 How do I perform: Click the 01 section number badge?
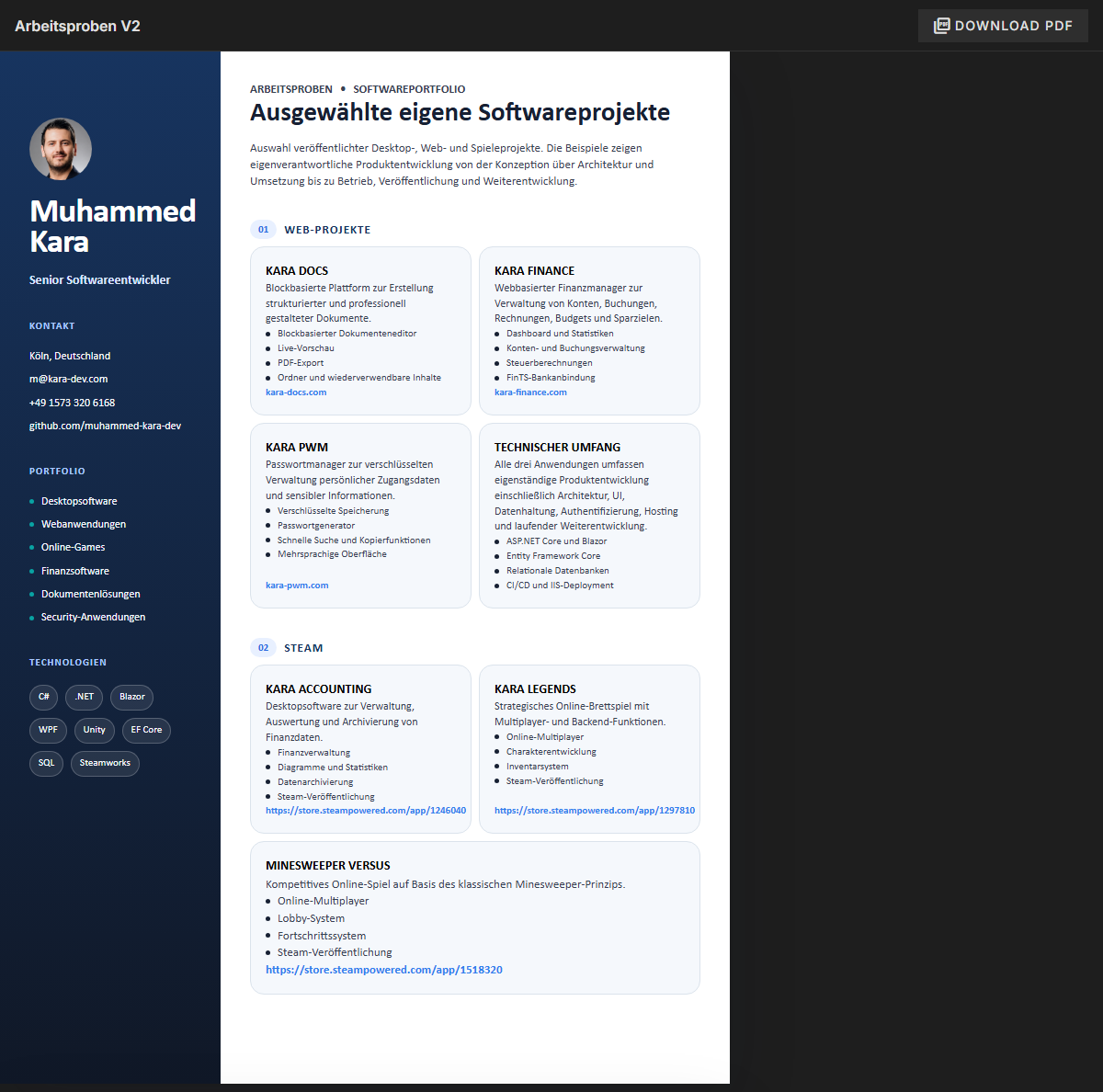tap(263, 230)
